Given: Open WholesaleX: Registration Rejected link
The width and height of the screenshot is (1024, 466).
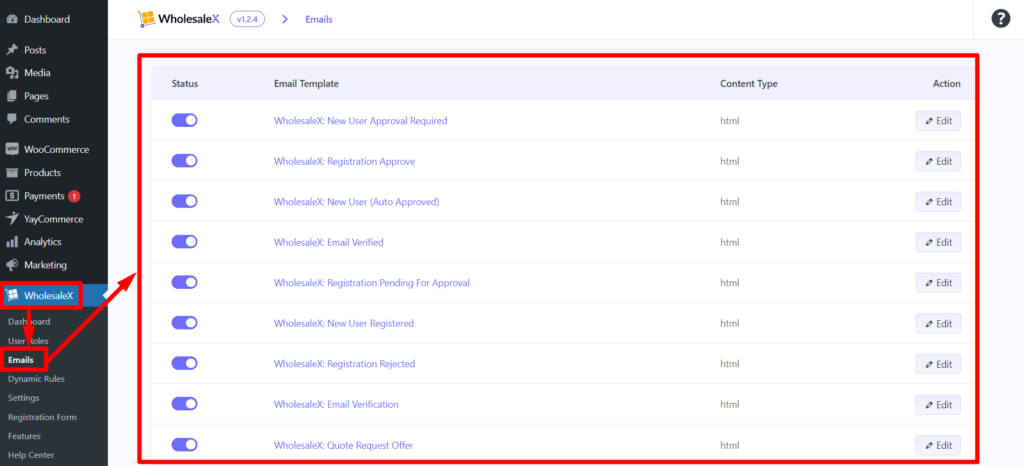Looking at the screenshot, I should (x=344, y=364).
